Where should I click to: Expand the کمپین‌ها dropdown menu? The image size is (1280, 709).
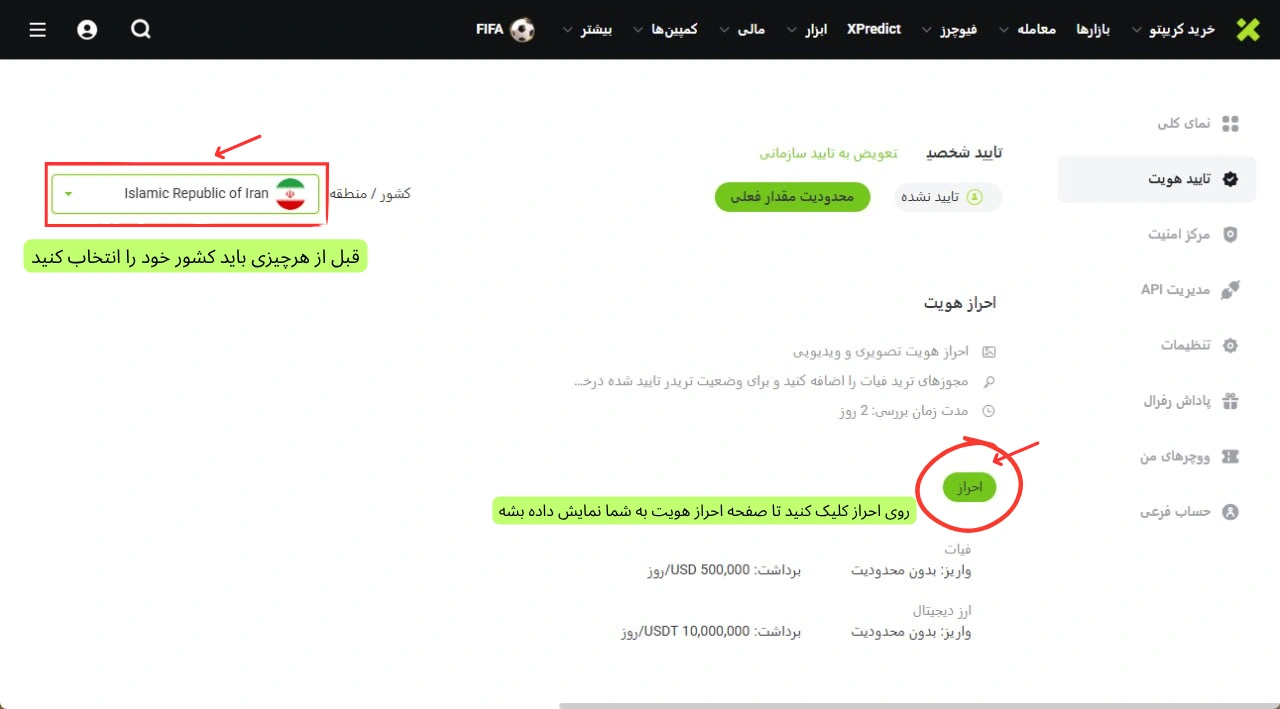pos(665,30)
